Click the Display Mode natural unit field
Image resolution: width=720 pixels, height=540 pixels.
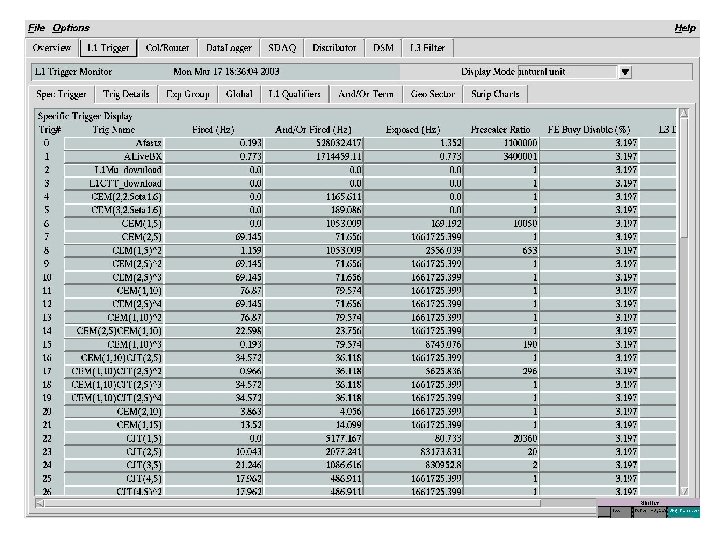(x=568, y=72)
